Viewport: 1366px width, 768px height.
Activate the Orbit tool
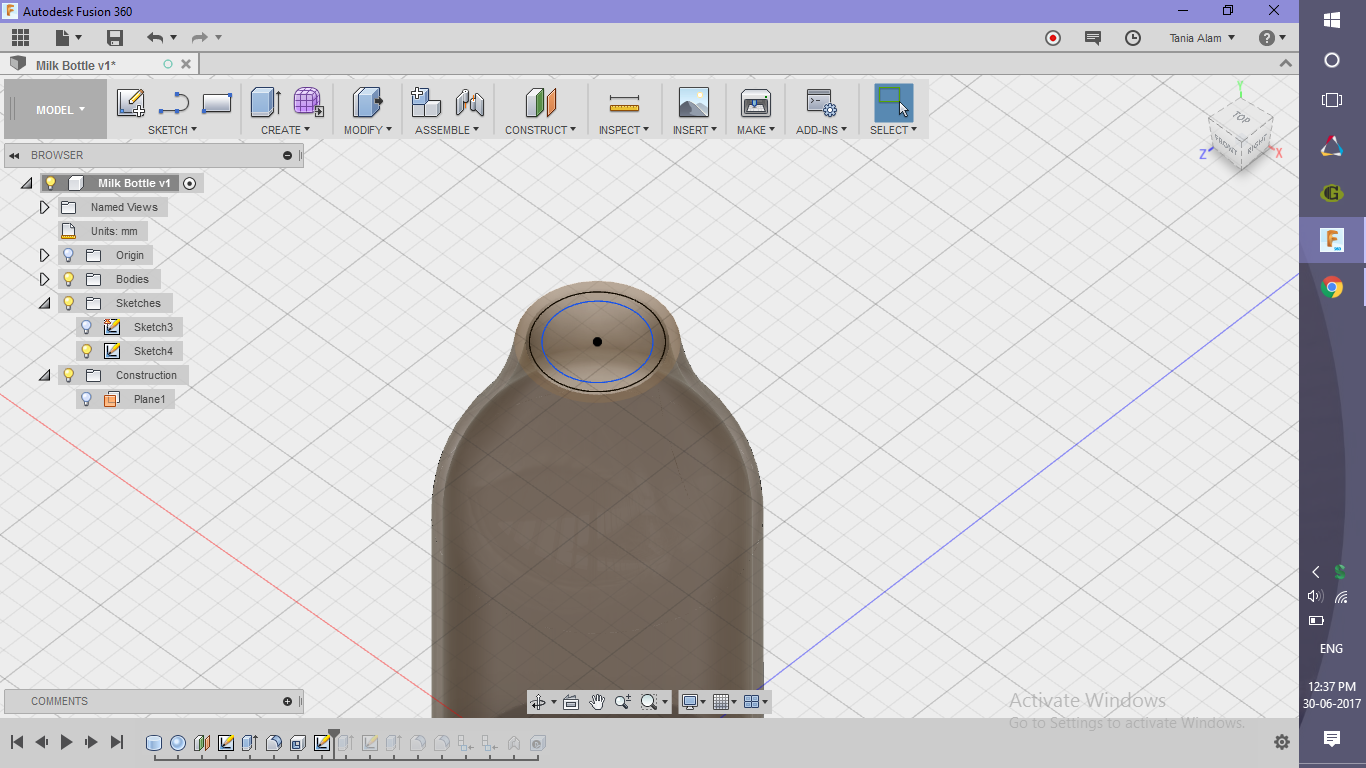point(539,702)
